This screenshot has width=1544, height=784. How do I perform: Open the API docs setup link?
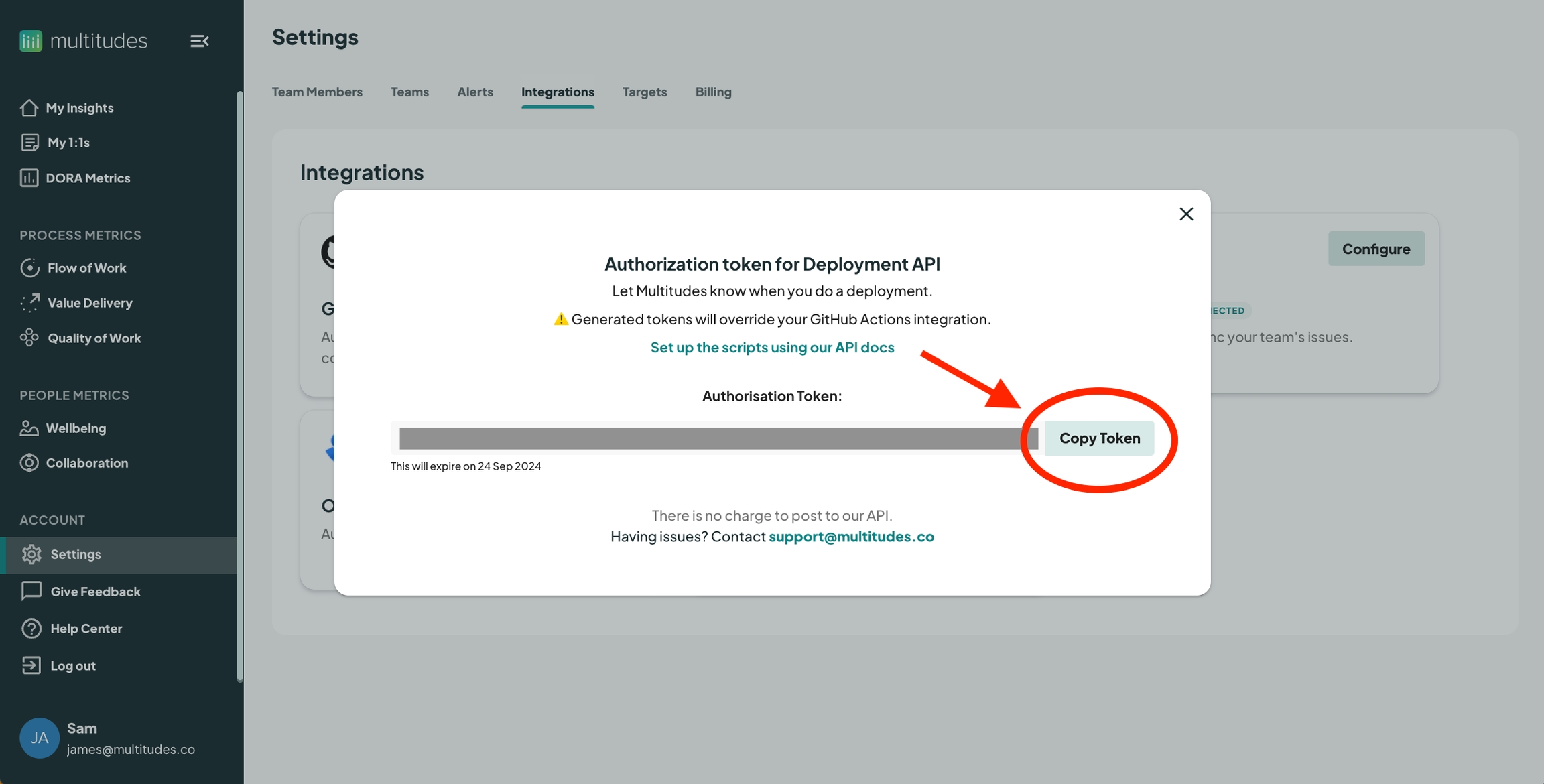(772, 347)
